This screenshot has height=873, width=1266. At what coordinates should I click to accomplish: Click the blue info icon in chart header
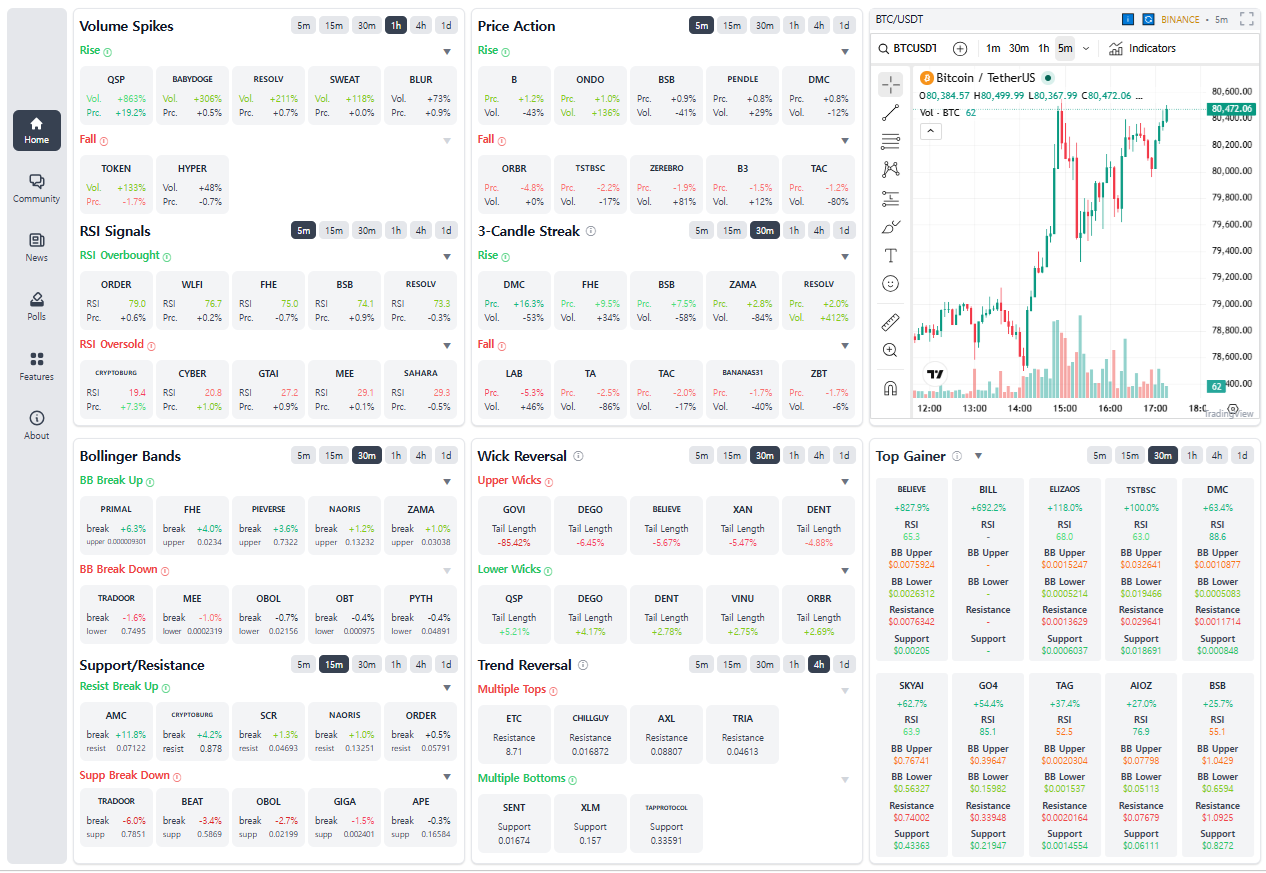tap(1127, 19)
